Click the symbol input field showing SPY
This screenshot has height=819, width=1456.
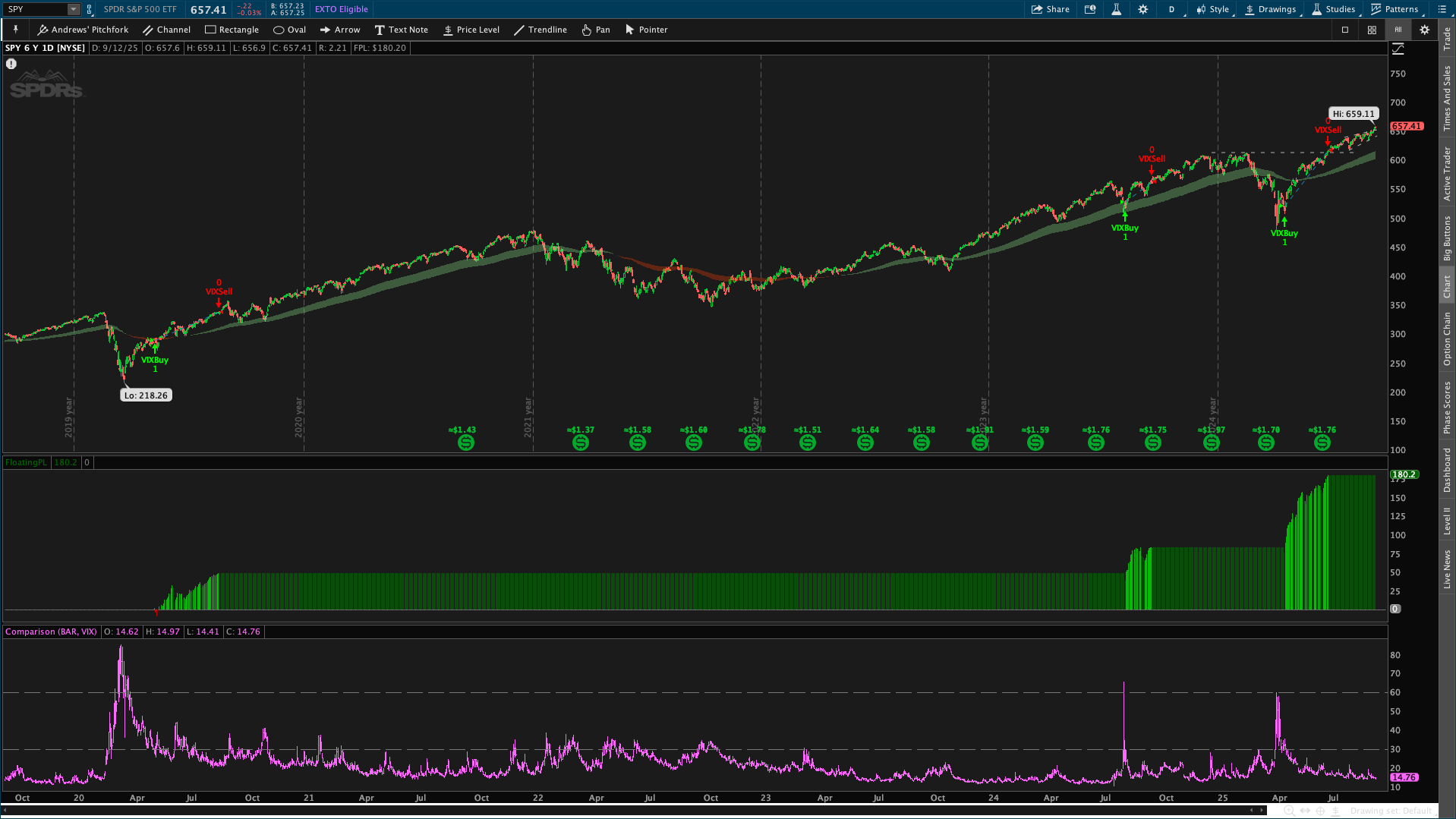[x=35, y=9]
